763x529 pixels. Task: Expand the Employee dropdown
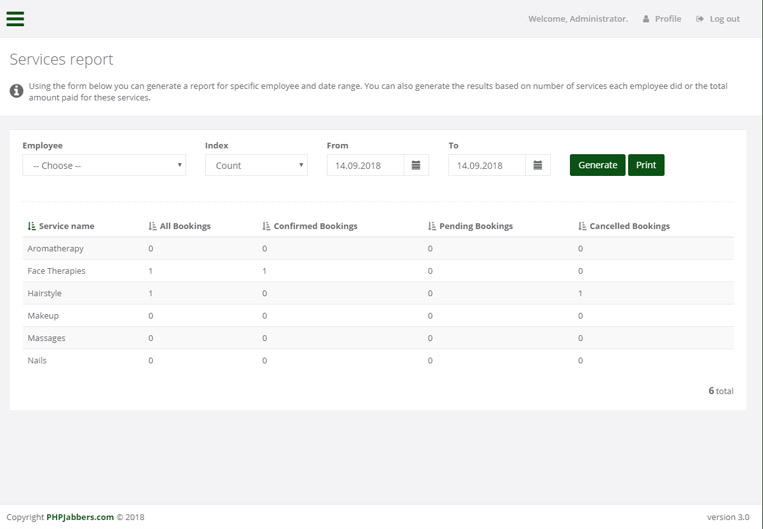click(x=104, y=165)
